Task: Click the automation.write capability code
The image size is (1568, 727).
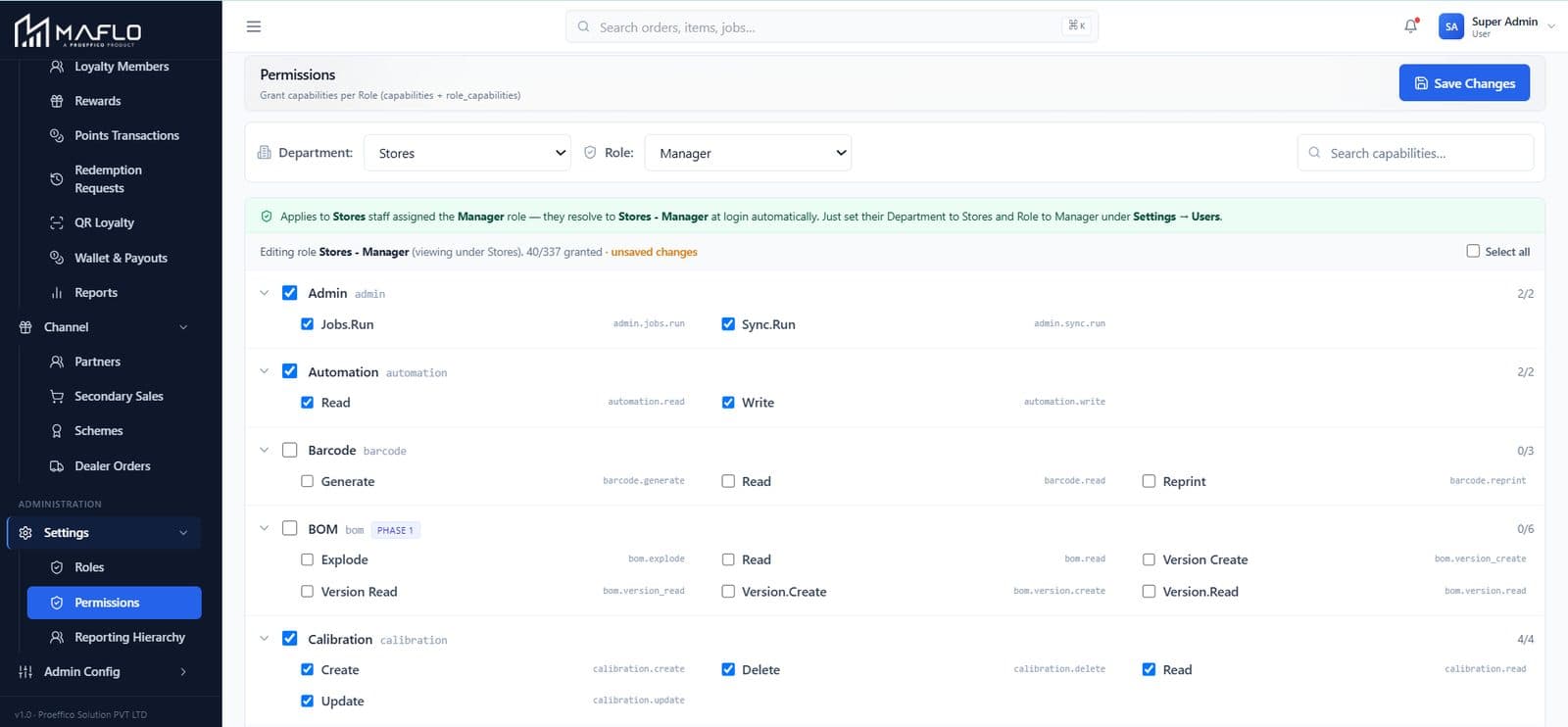Action: (x=1064, y=402)
